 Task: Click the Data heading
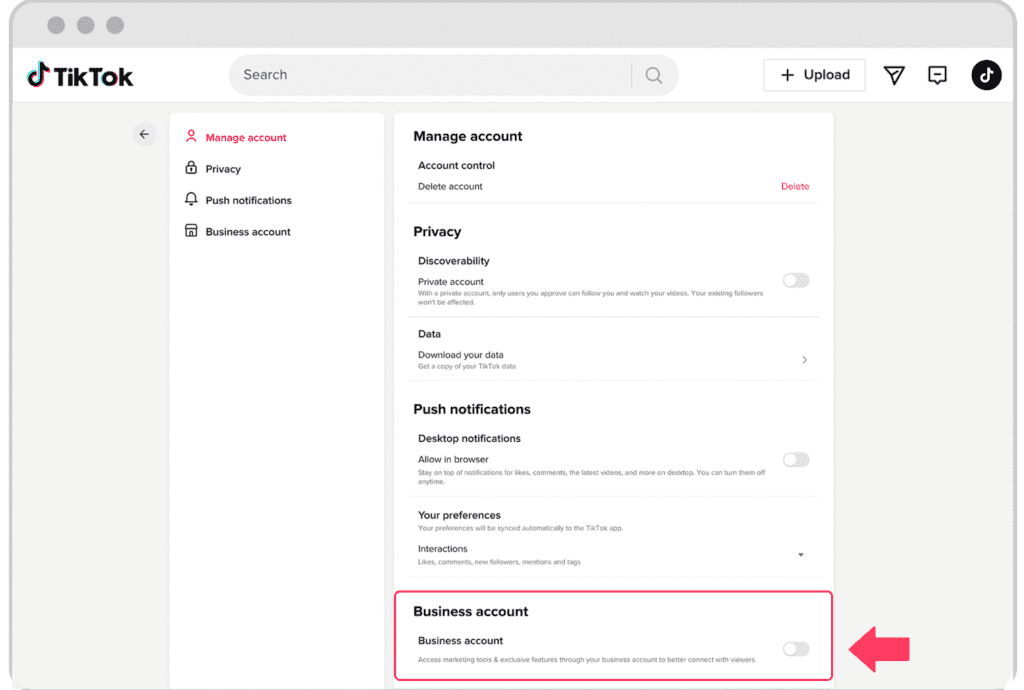tap(429, 334)
